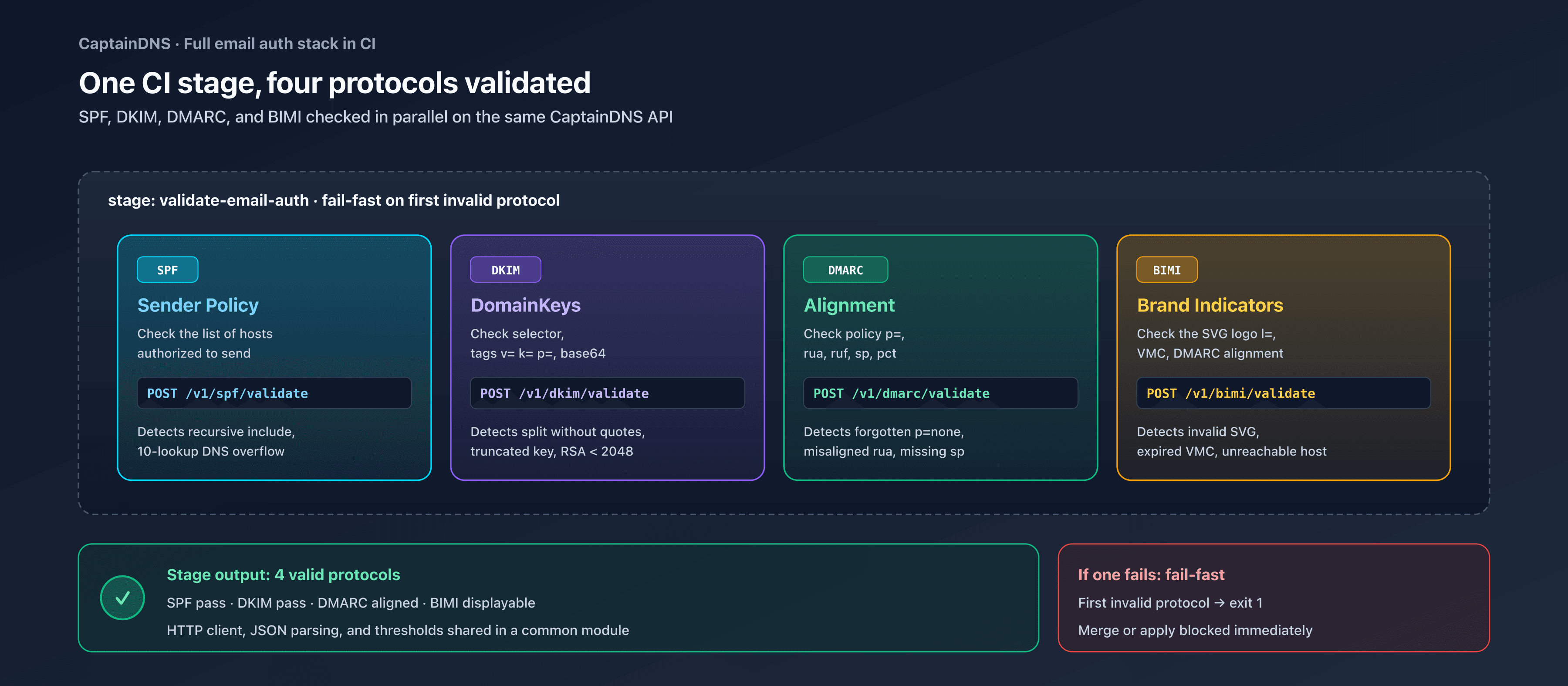Image resolution: width=1568 pixels, height=686 pixels.
Task: Click the DomainKeys heading
Action: click(x=525, y=305)
